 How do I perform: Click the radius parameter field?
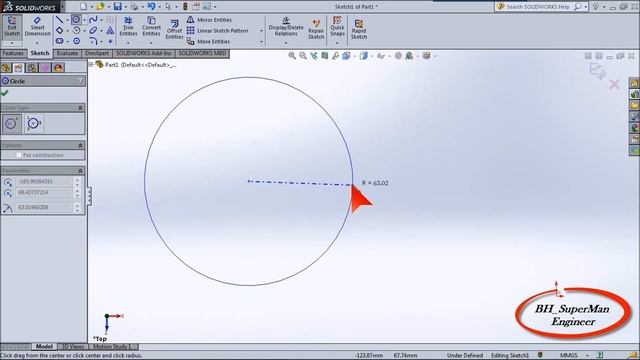point(44,207)
